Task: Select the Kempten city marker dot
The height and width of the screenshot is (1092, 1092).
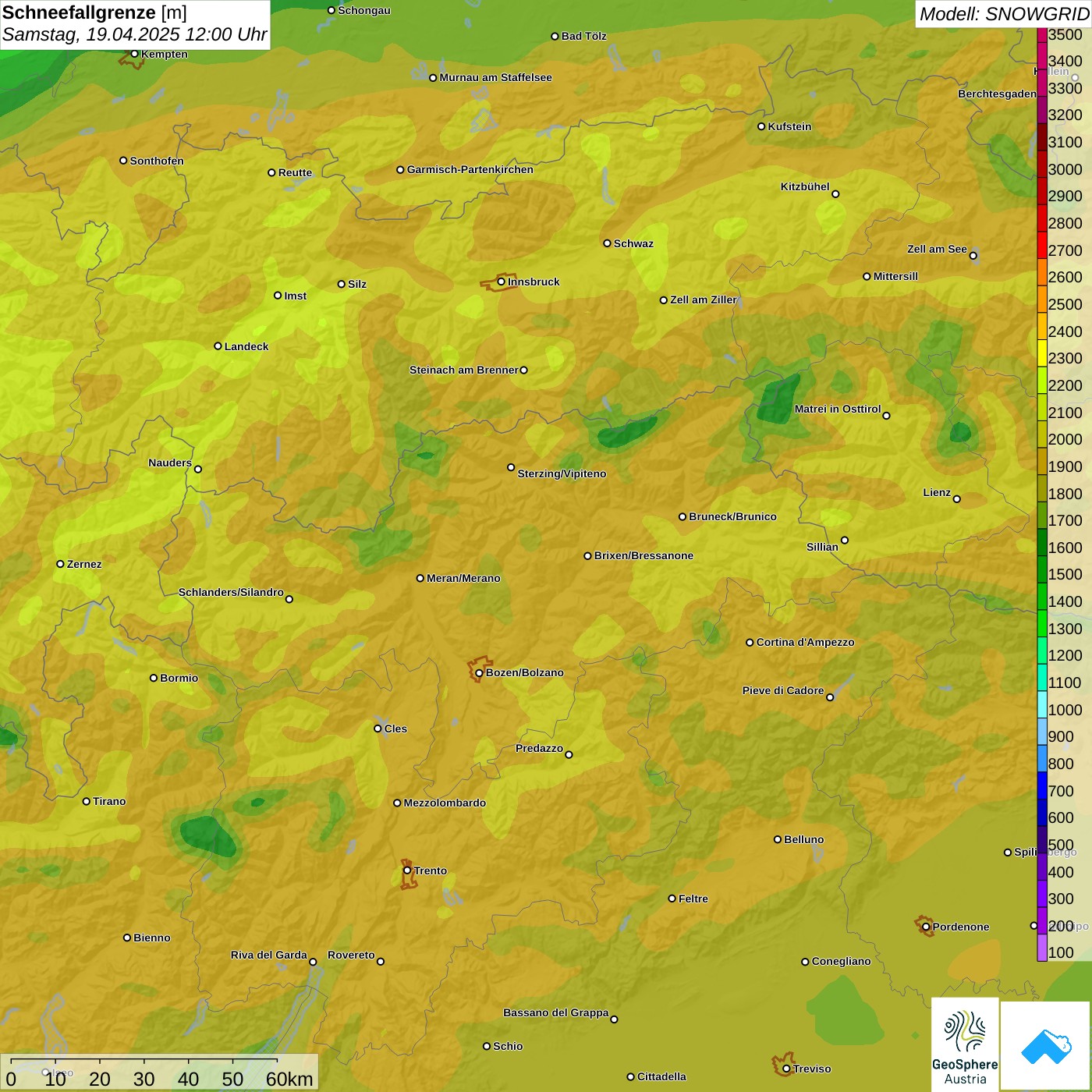Action: (x=134, y=54)
